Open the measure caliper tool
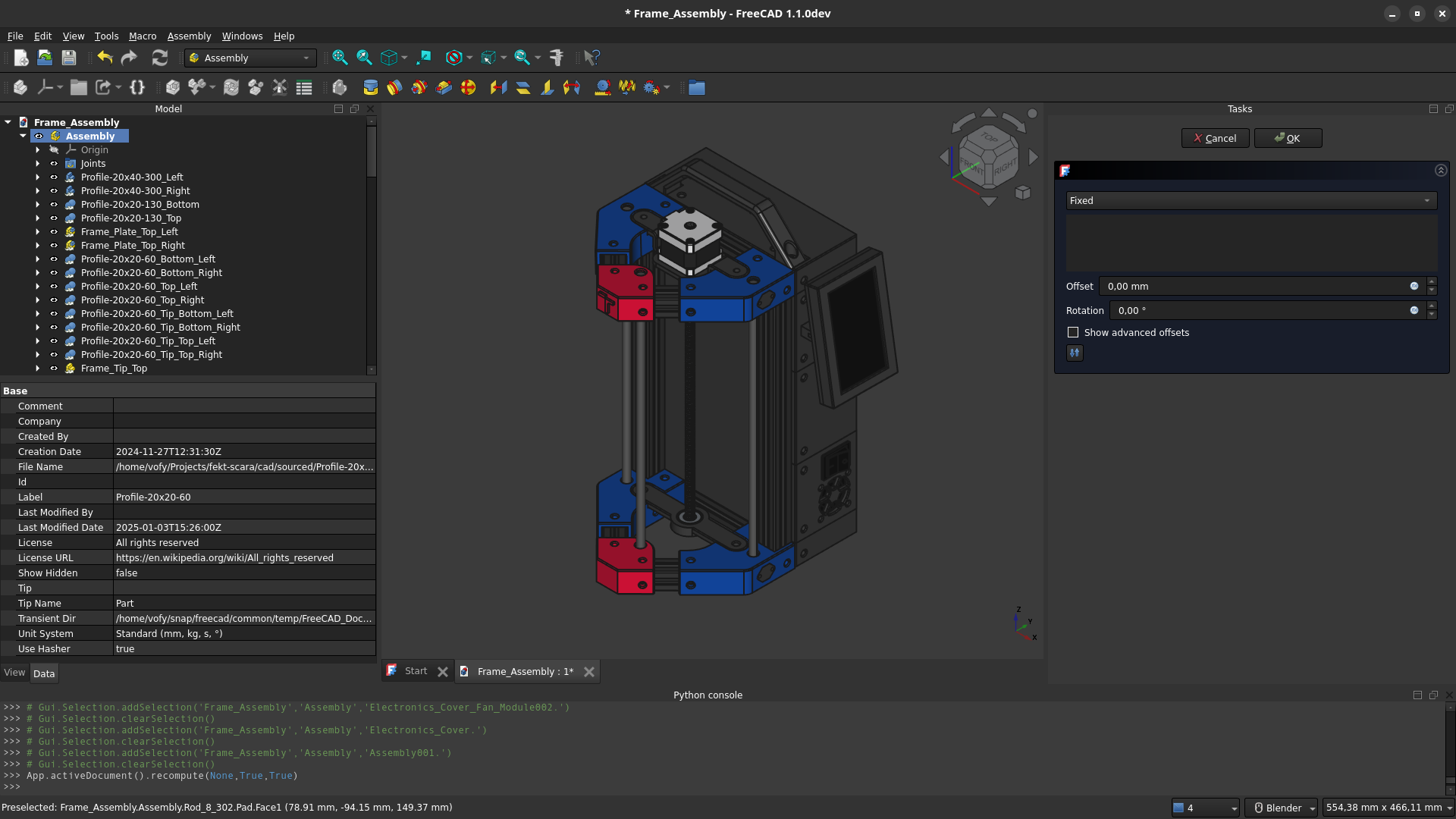 (557, 58)
